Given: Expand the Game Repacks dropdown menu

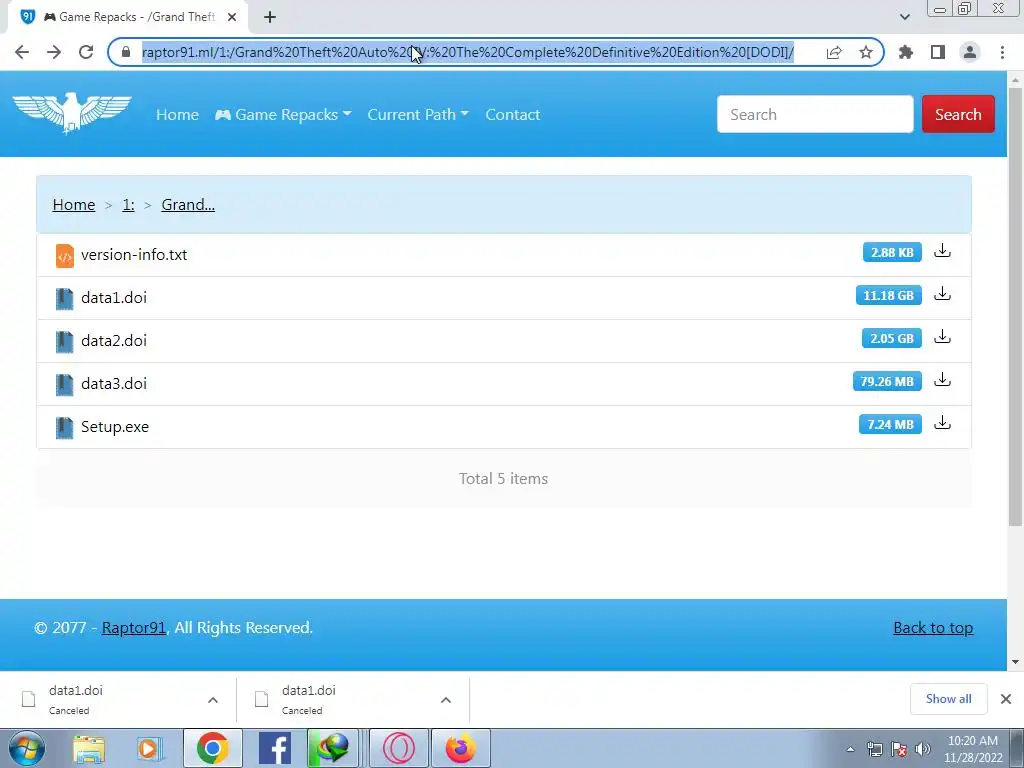Looking at the screenshot, I should click(283, 114).
